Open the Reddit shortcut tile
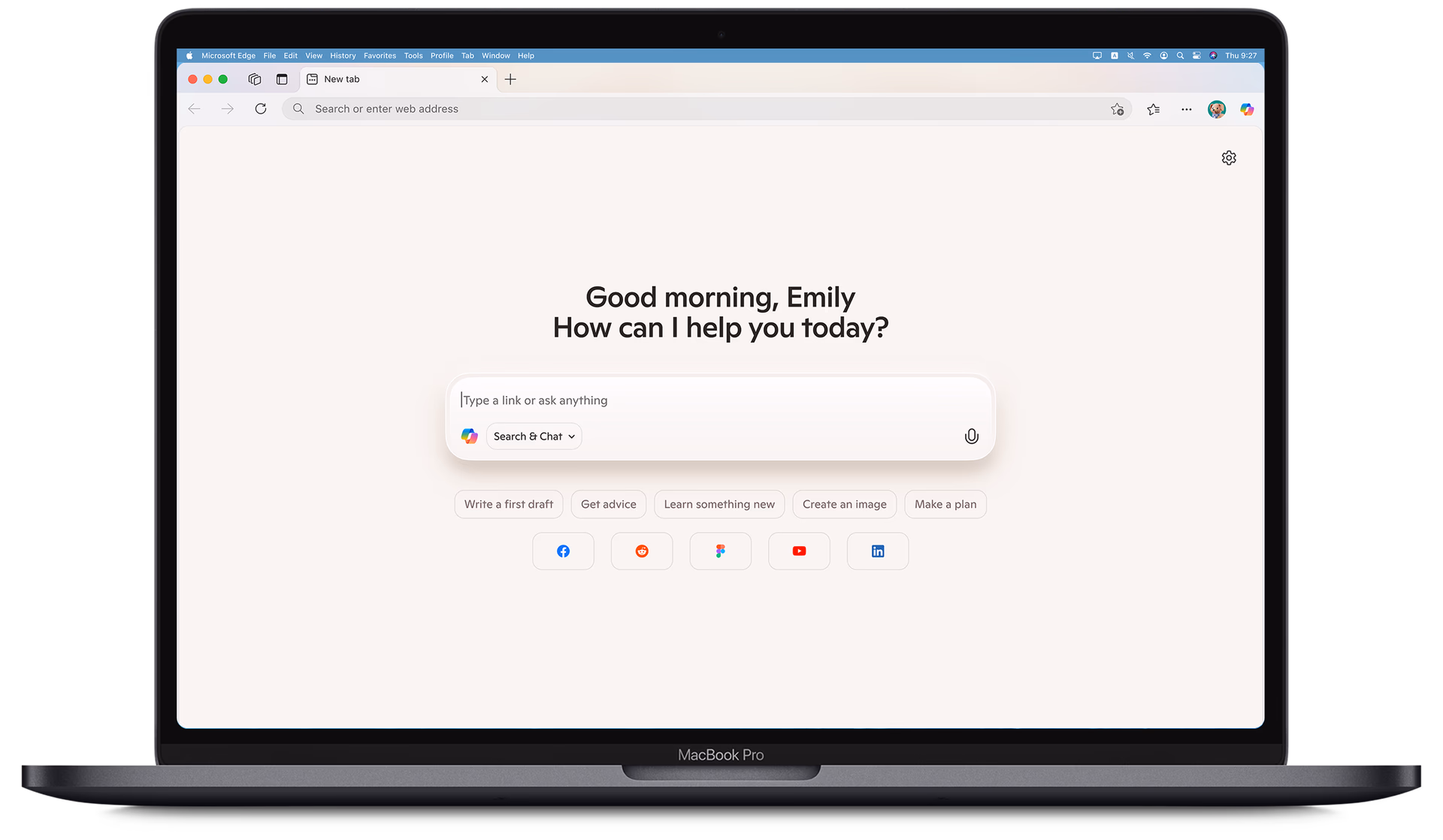 coord(642,551)
